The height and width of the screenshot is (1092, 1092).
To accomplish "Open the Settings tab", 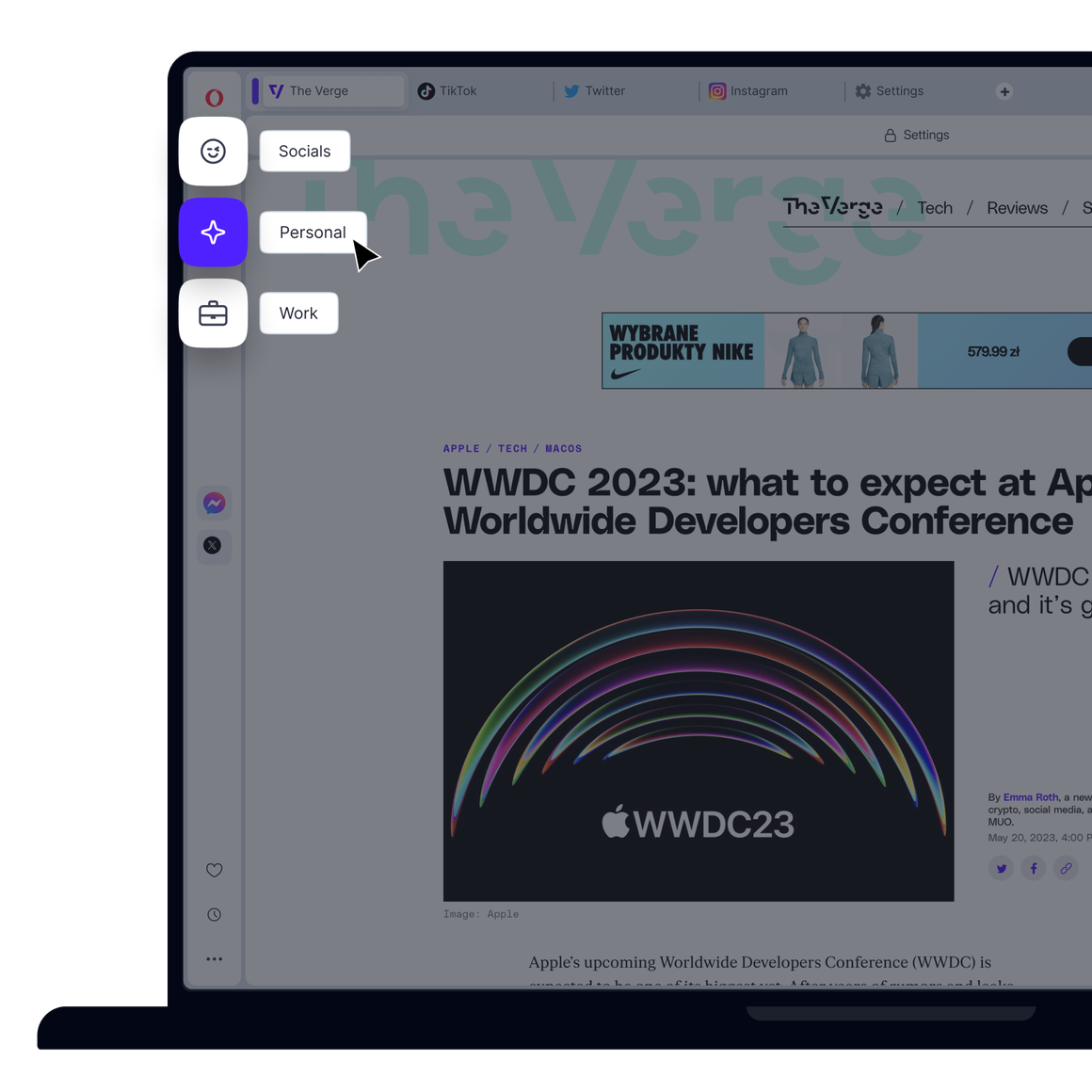I will coord(889,90).
